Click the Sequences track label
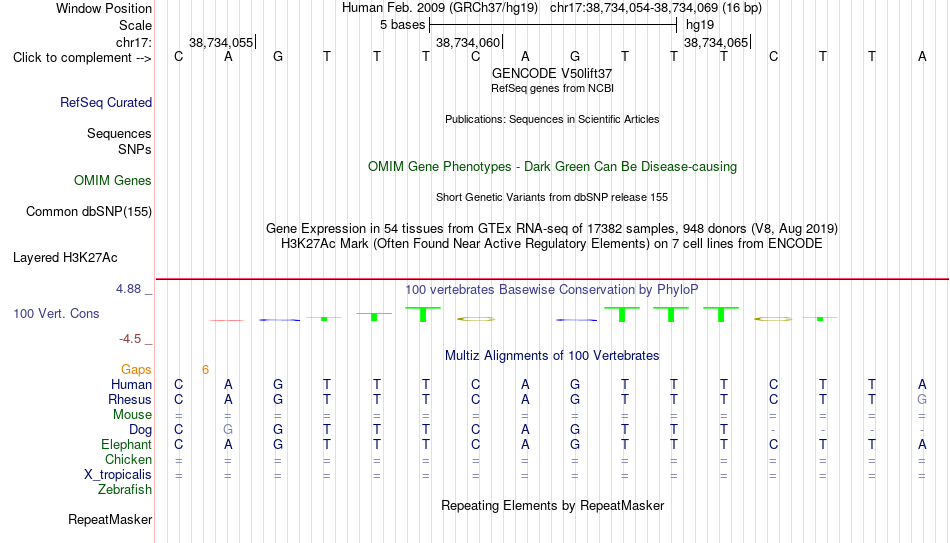The image size is (950, 543). (x=119, y=133)
